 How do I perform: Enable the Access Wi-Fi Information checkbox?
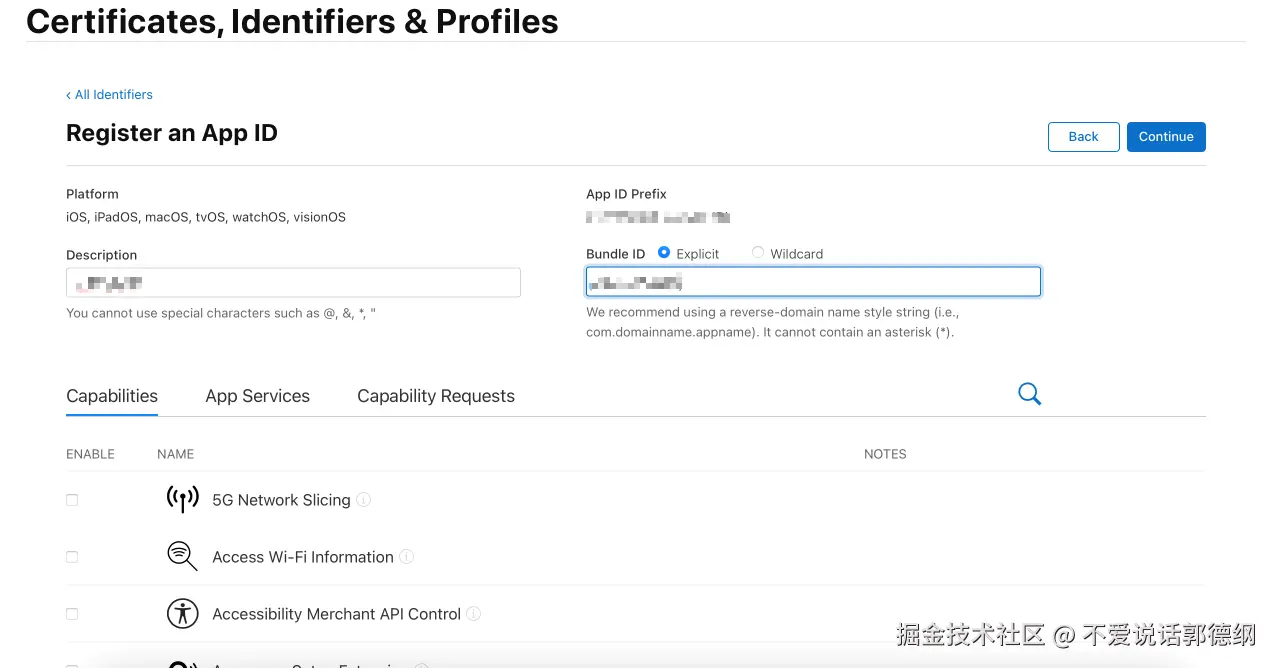[x=72, y=557]
